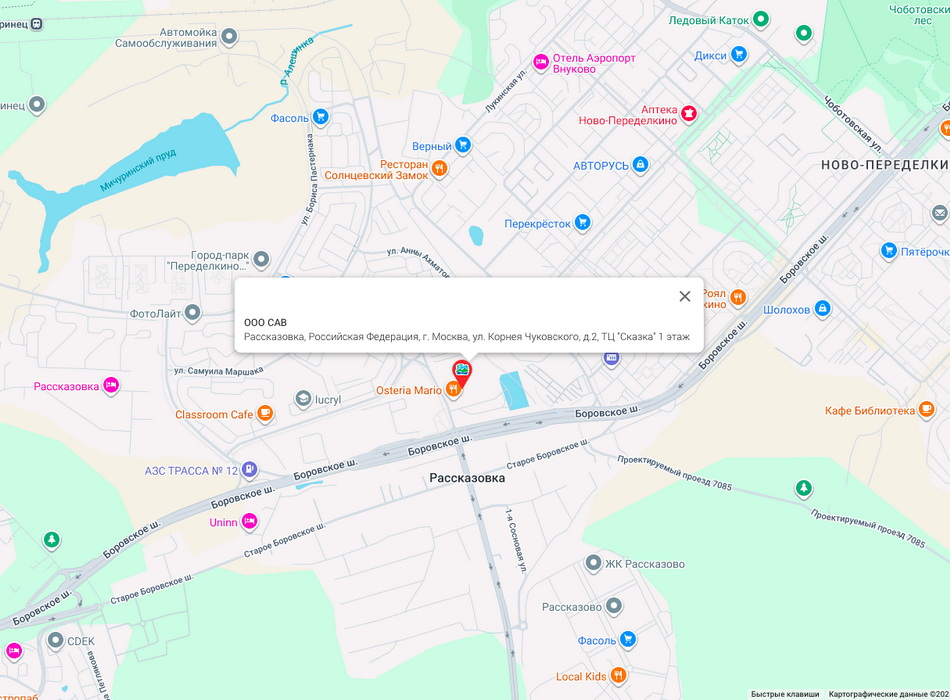
Task: Open the Дикси store cart icon
Action: [739, 55]
